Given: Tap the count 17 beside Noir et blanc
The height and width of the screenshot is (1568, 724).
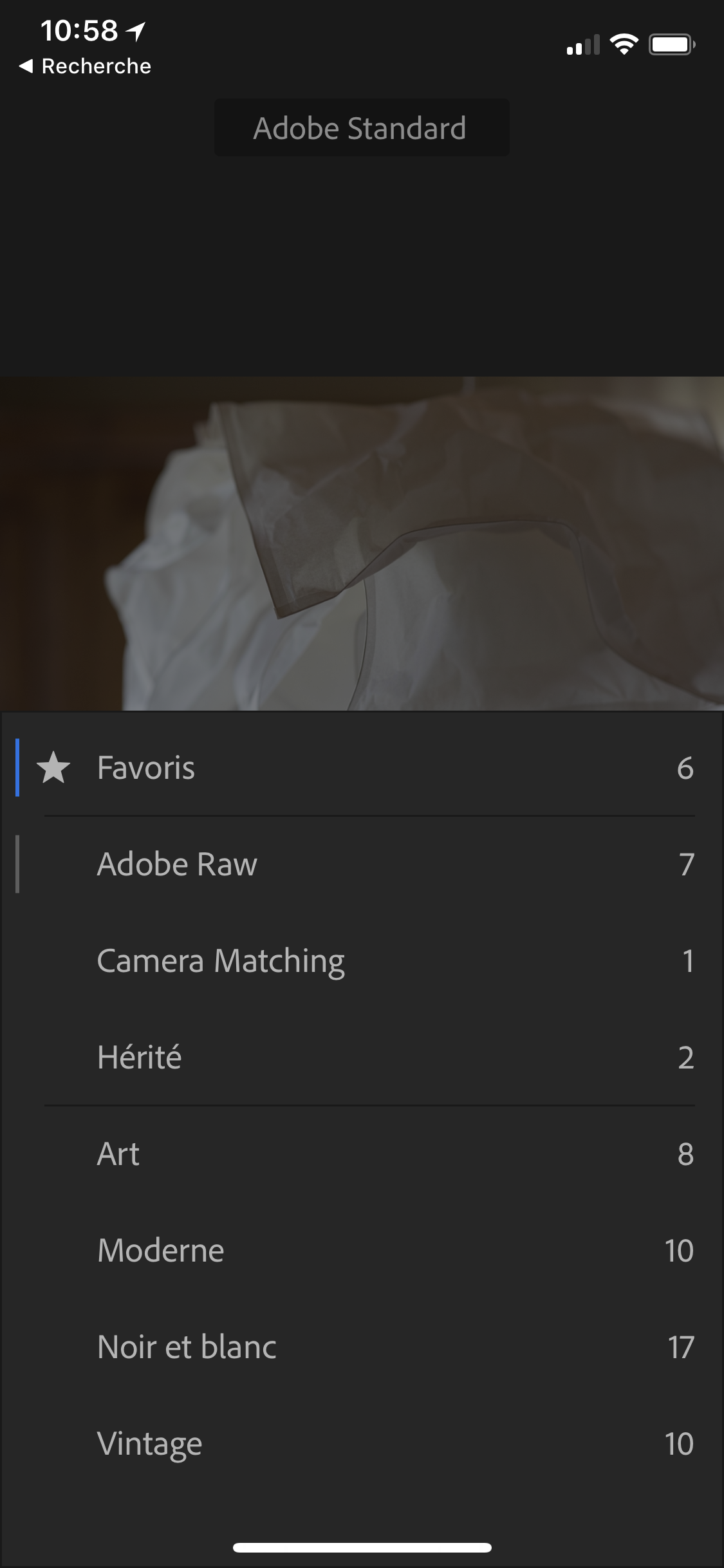Looking at the screenshot, I should [x=680, y=1347].
